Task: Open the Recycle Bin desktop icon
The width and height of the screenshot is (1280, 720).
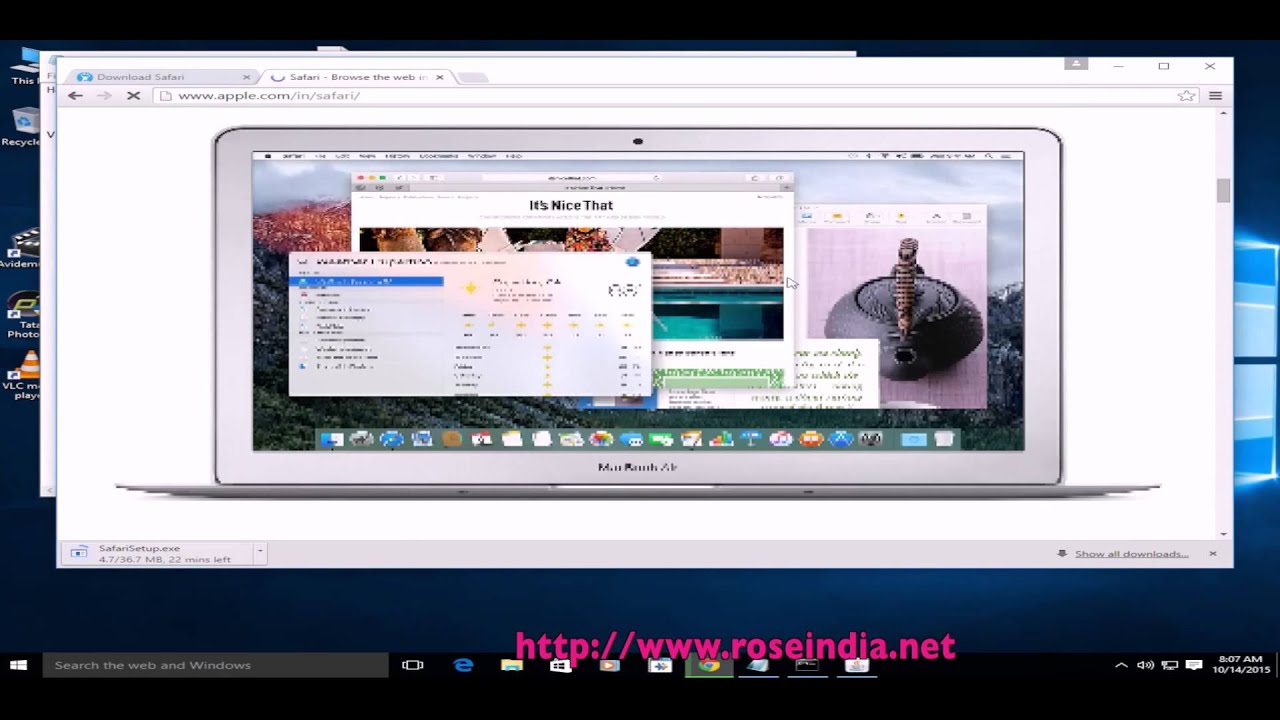Action: [x=20, y=128]
